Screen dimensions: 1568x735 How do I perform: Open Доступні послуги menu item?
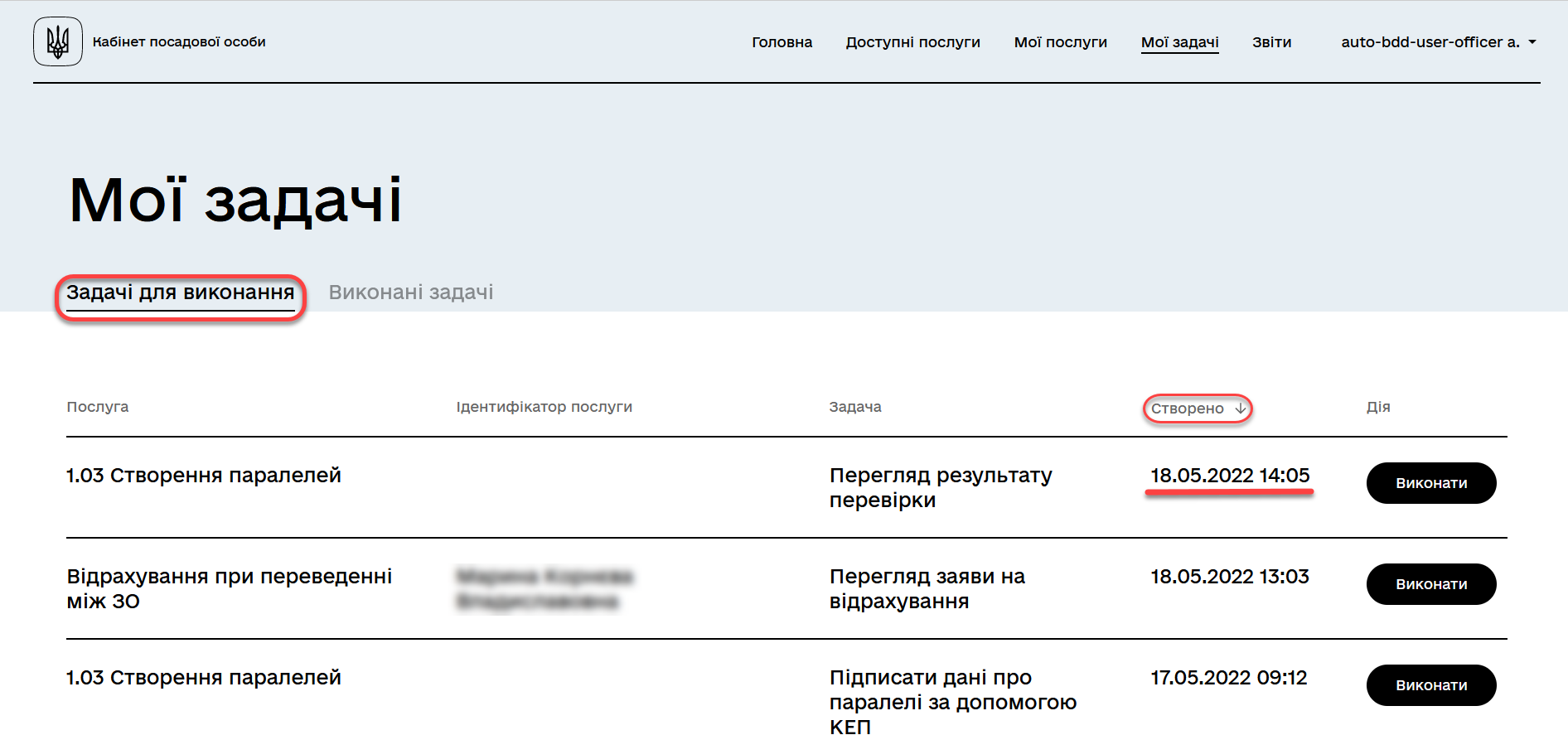(x=912, y=42)
